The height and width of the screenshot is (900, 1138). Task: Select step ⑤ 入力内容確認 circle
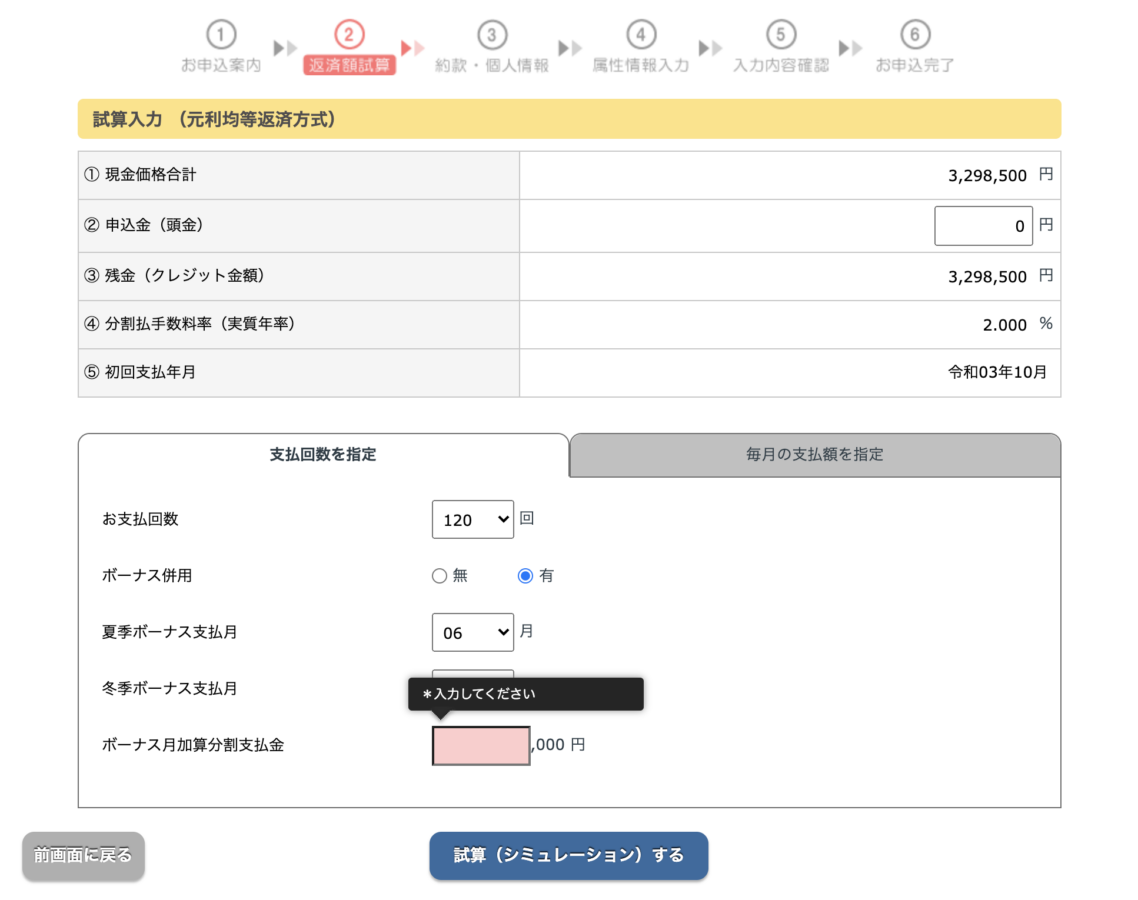click(781, 34)
